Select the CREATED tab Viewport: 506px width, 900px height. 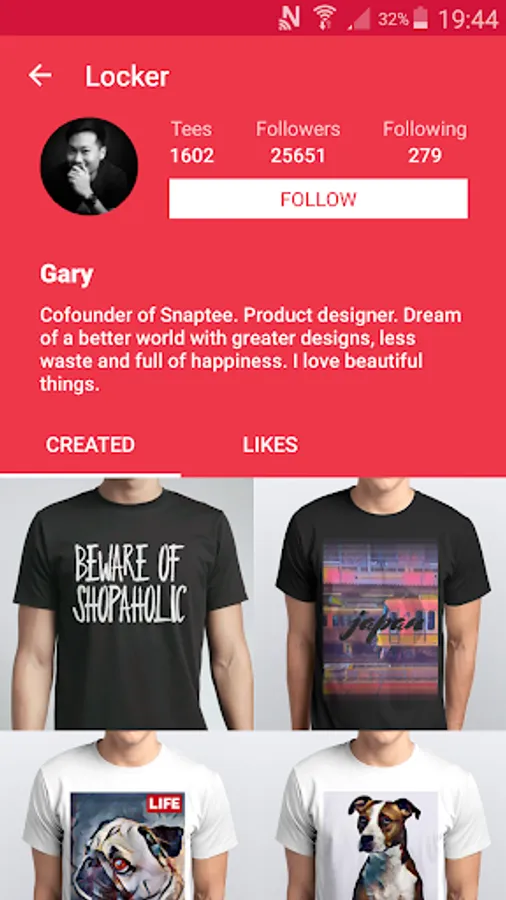tap(90, 445)
